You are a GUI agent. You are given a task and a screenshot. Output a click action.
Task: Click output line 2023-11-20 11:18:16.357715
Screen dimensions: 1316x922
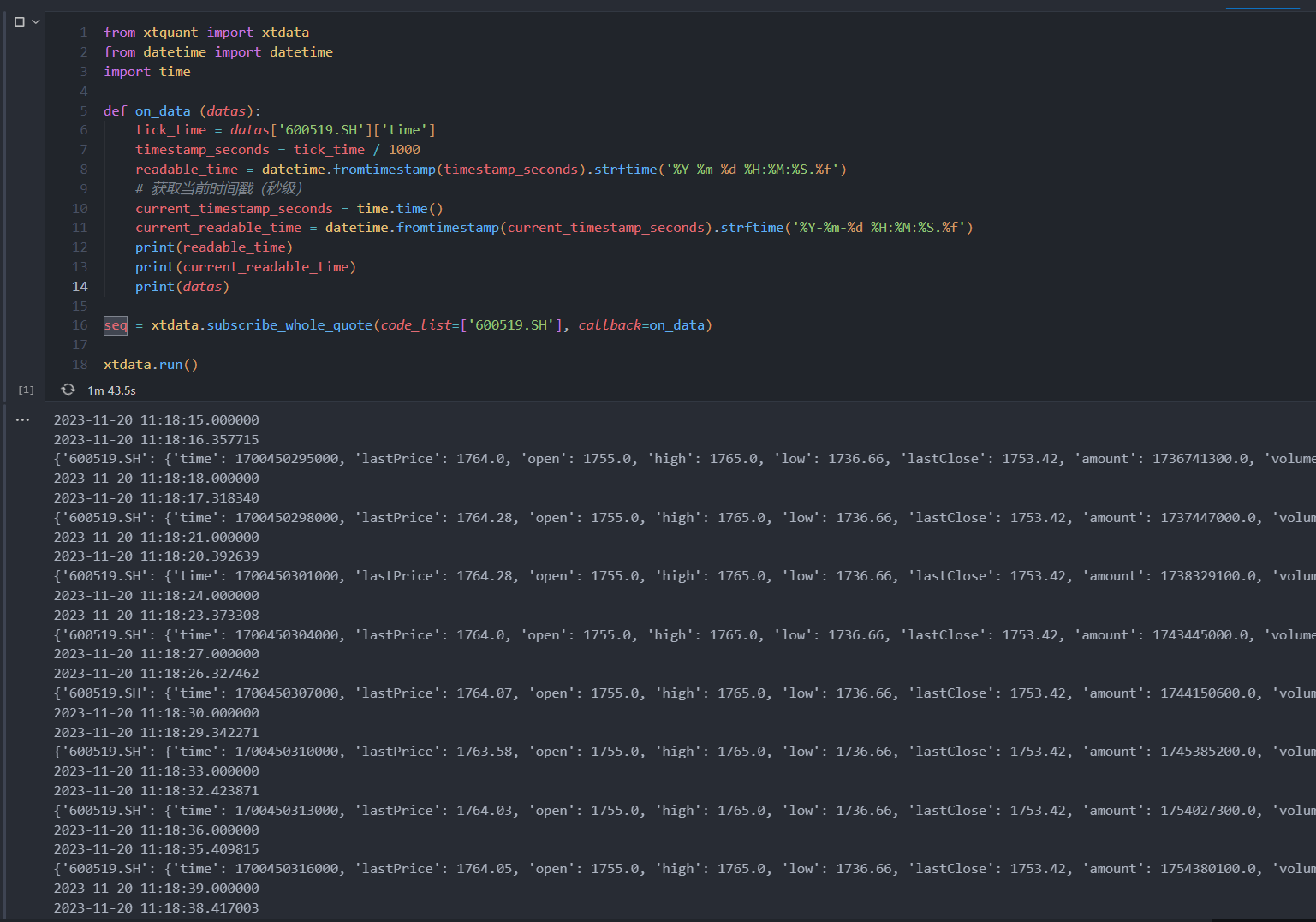click(x=157, y=440)
